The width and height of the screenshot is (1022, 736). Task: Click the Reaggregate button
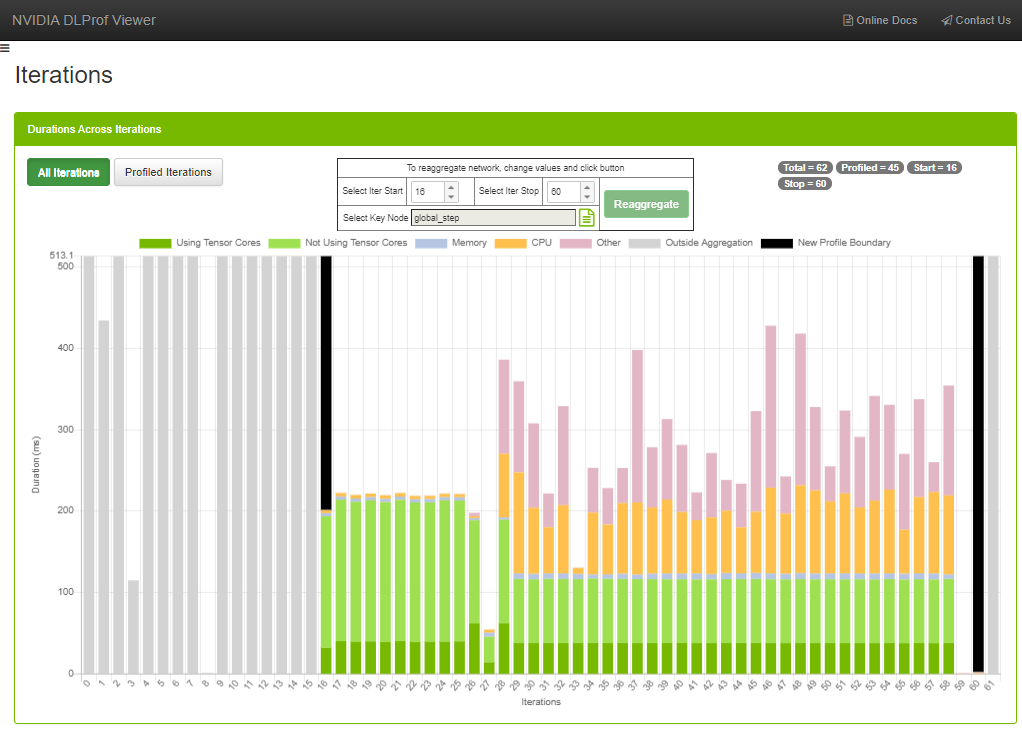(x=646, y=204)
